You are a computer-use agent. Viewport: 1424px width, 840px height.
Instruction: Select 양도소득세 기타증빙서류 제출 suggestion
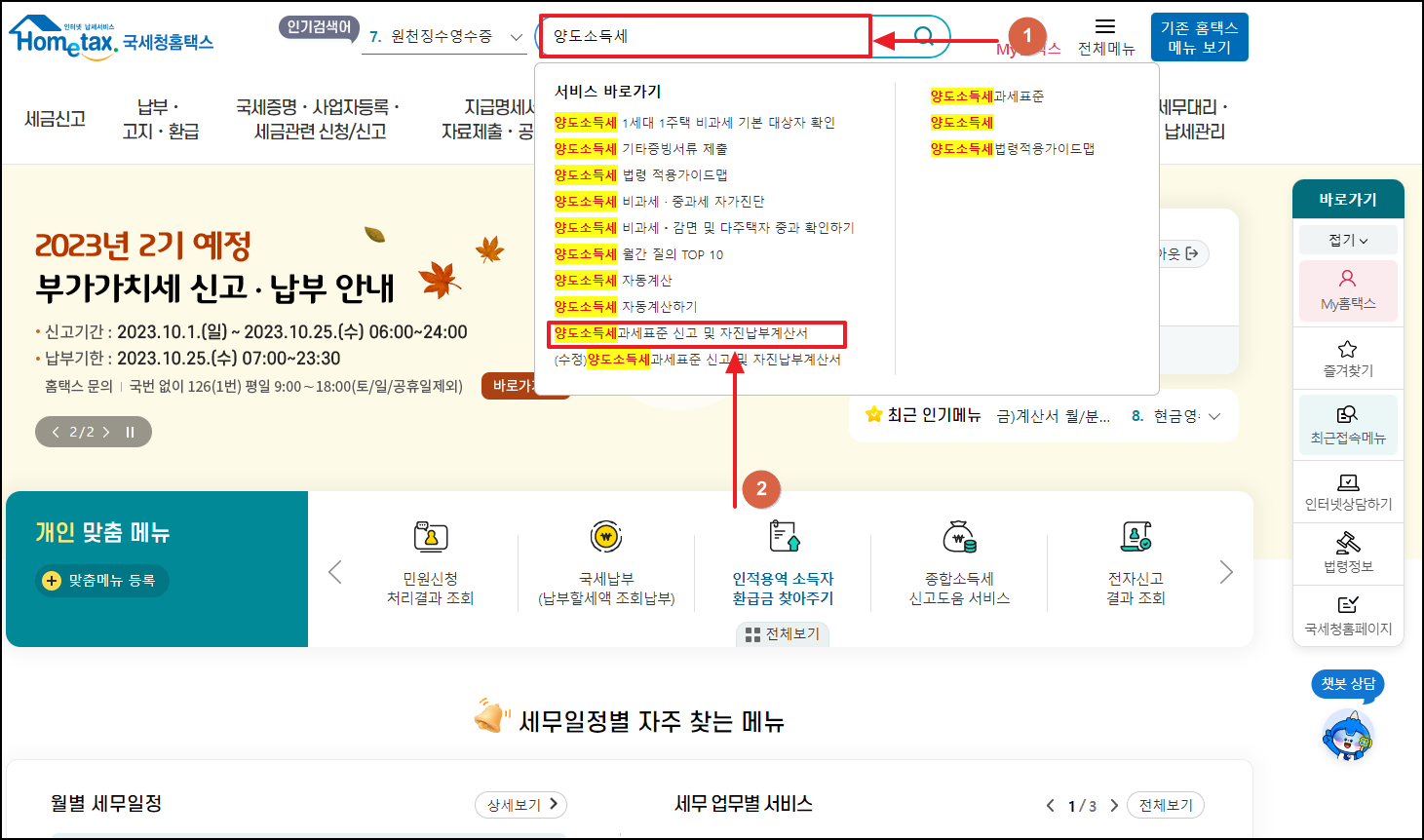coord(641,149)
